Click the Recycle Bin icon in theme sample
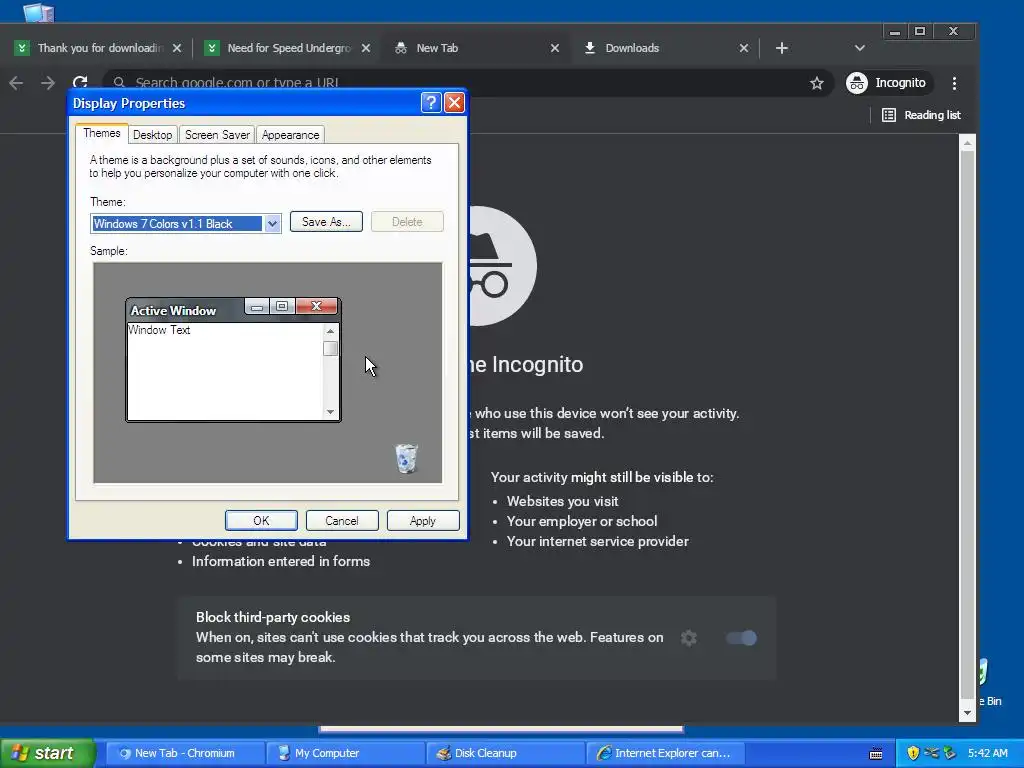1024x768 pixels. click(x=406, y=458)
